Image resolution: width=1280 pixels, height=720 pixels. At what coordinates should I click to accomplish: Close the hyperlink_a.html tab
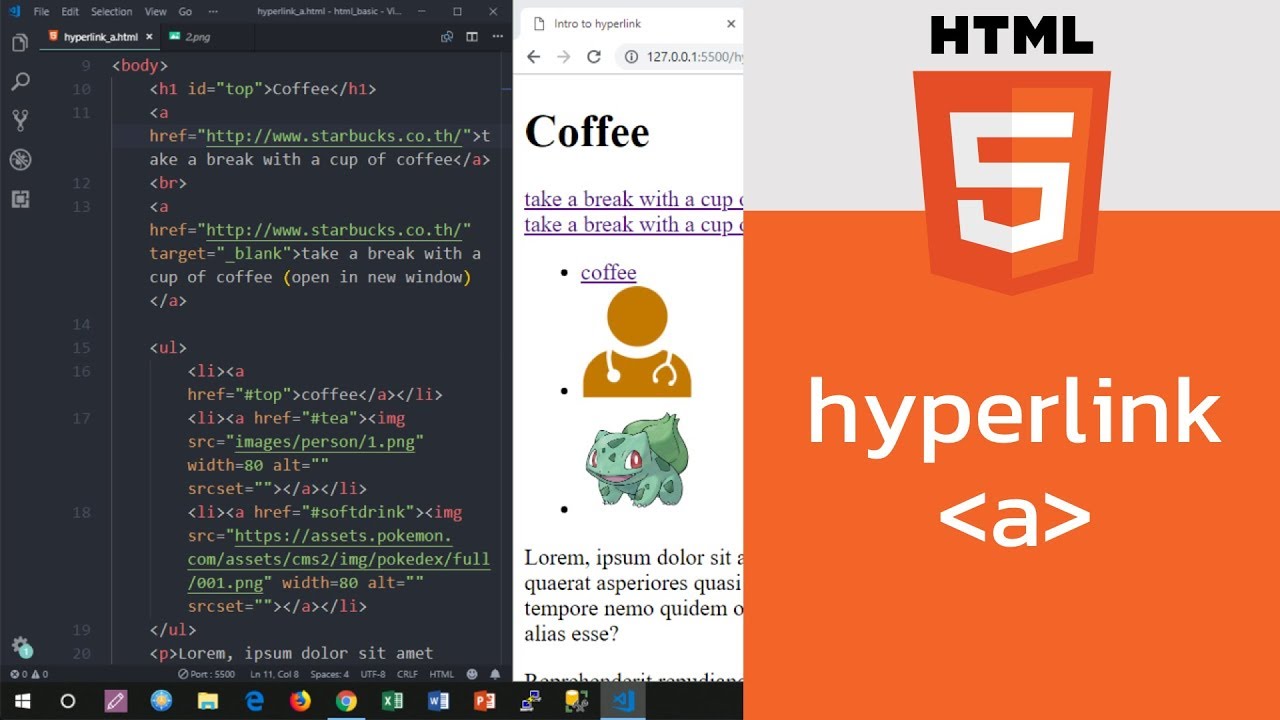click(x=149, y=37)
